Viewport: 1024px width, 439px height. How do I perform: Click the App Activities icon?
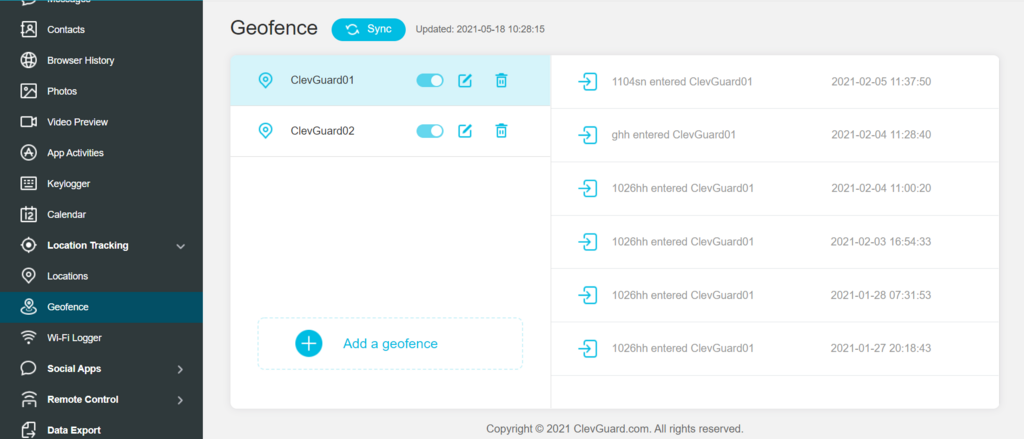29,152
